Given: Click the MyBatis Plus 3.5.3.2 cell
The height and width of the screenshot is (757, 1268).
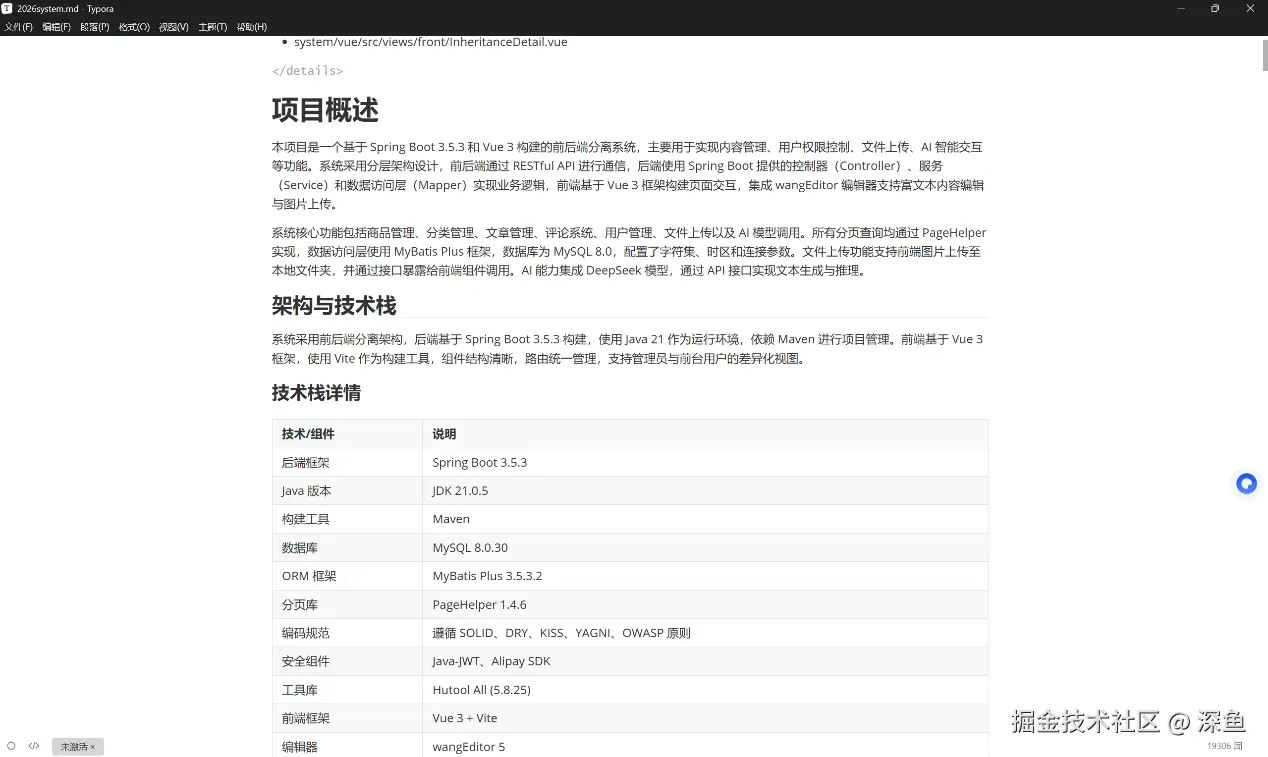Looking at the screenshot, I should [705, 576].
